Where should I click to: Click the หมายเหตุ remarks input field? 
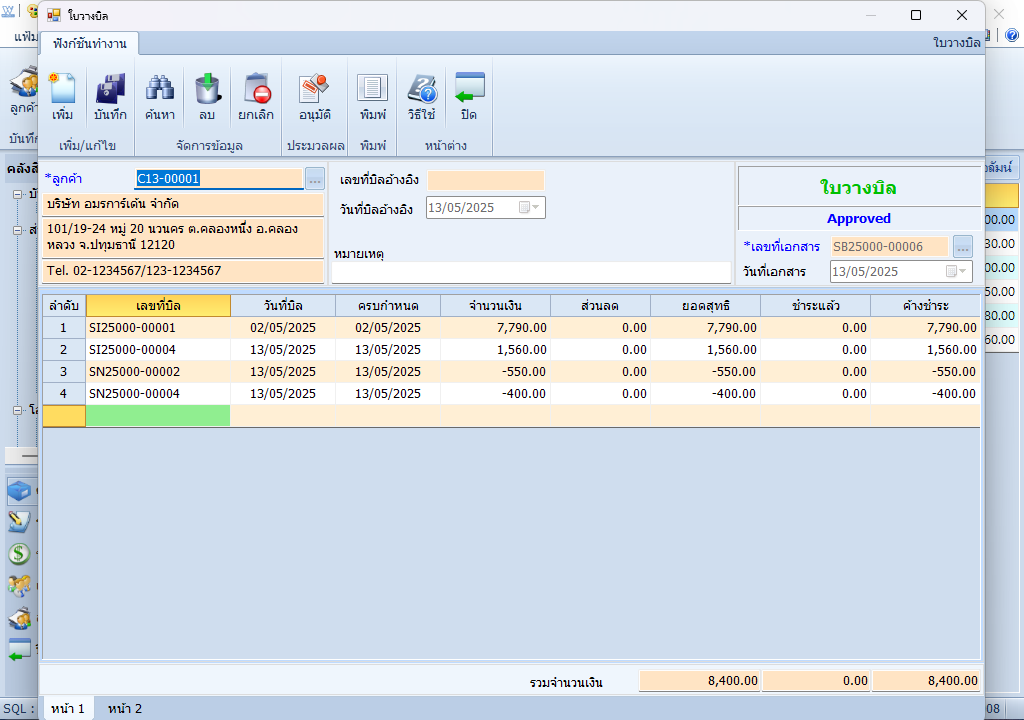[x=531, y=272]
